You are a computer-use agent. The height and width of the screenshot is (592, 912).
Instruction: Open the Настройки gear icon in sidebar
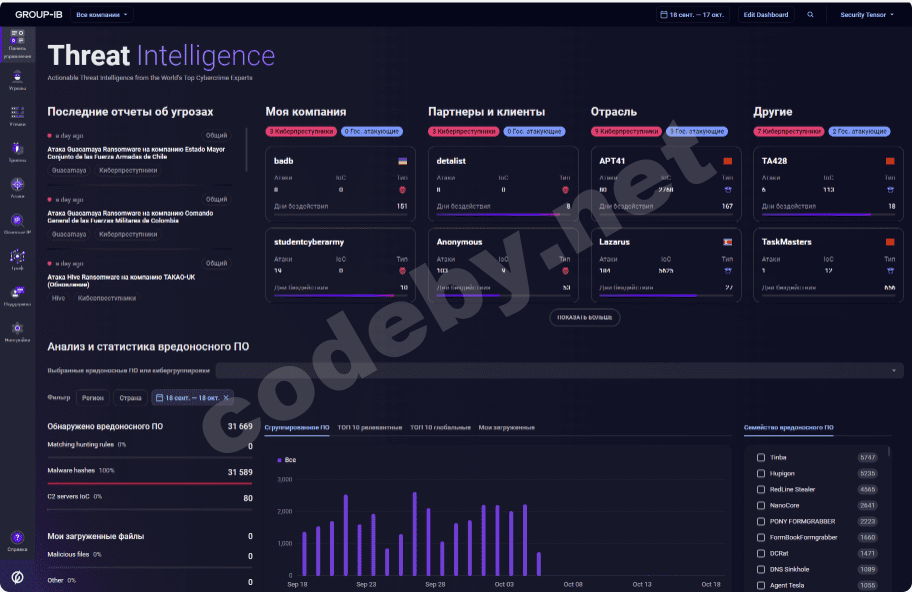point(17,331)
